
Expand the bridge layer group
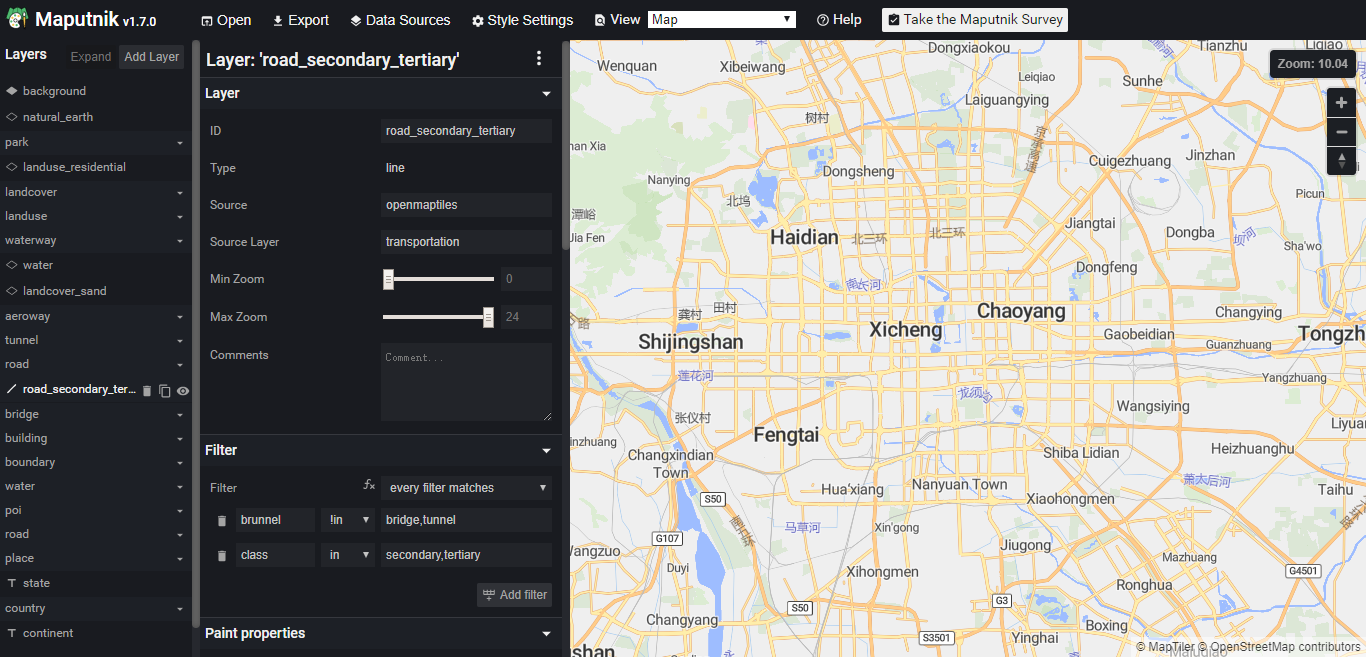tap(95, 414)
